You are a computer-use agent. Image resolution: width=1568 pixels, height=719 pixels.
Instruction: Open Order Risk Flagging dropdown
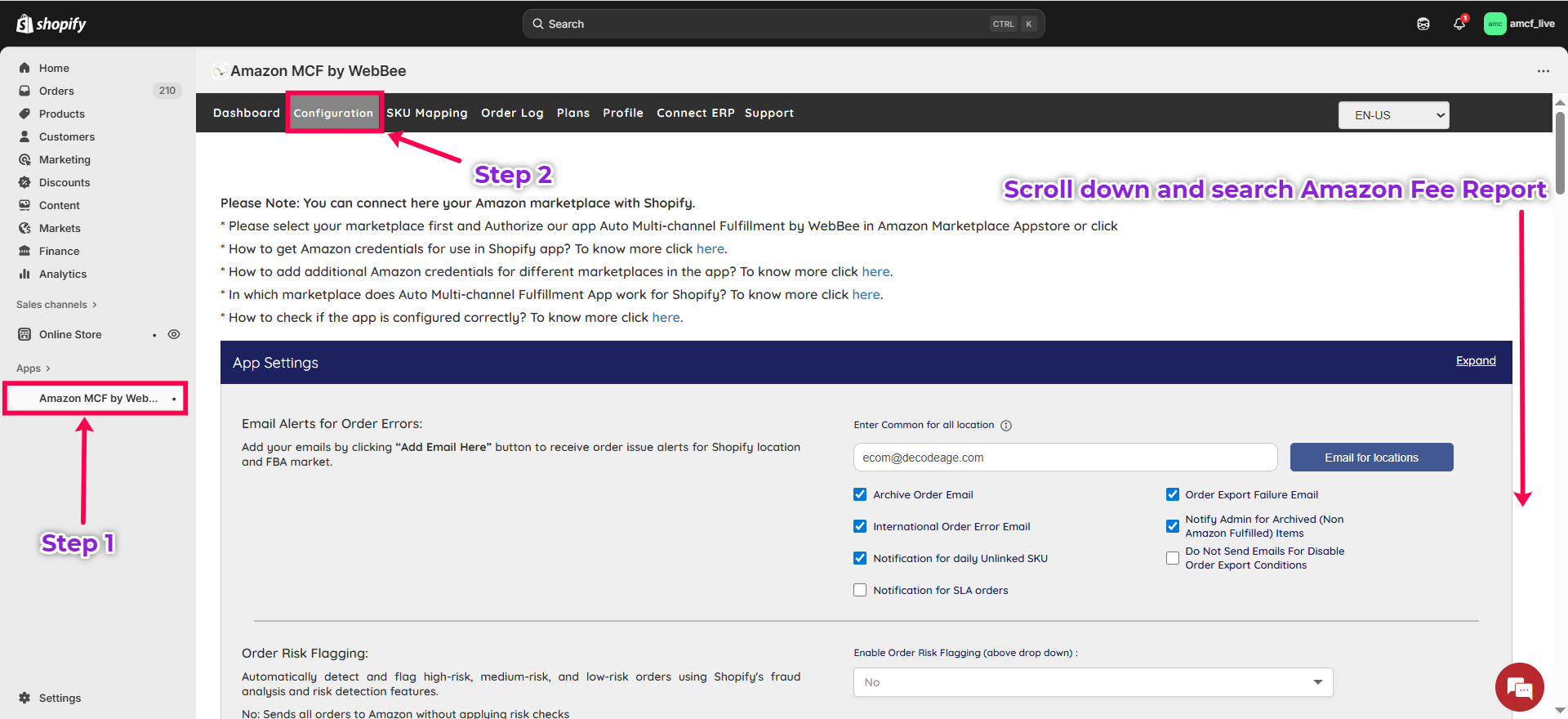pyautogui.click(x=1093, y=682)
